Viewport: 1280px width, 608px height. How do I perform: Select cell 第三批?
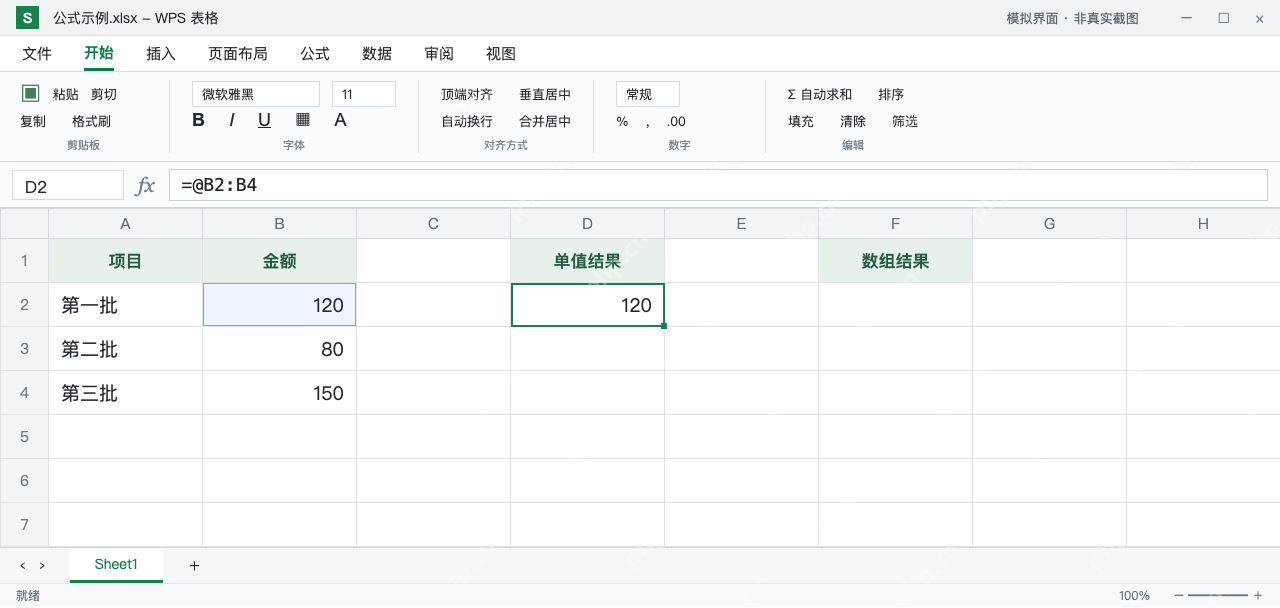click(x=125, y=393)
